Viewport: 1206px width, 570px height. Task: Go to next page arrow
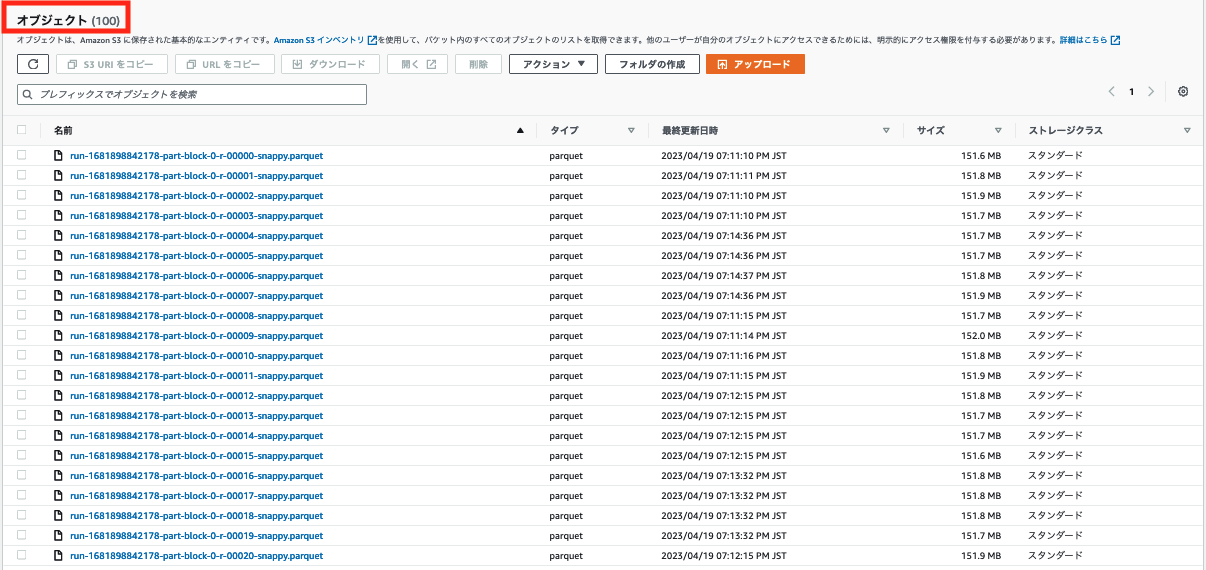tap(1151, 91)
